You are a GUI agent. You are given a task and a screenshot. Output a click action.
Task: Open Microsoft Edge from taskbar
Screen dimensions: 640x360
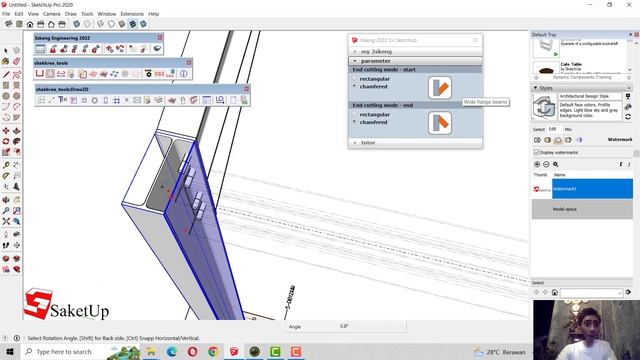(172, 351)
